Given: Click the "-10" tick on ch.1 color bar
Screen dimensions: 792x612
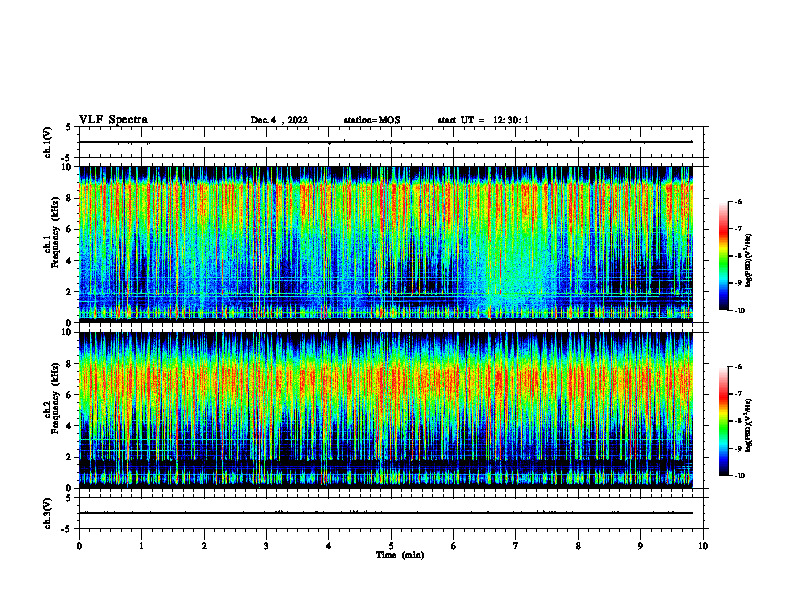Looking at the screenshot, I should (739, 311).
